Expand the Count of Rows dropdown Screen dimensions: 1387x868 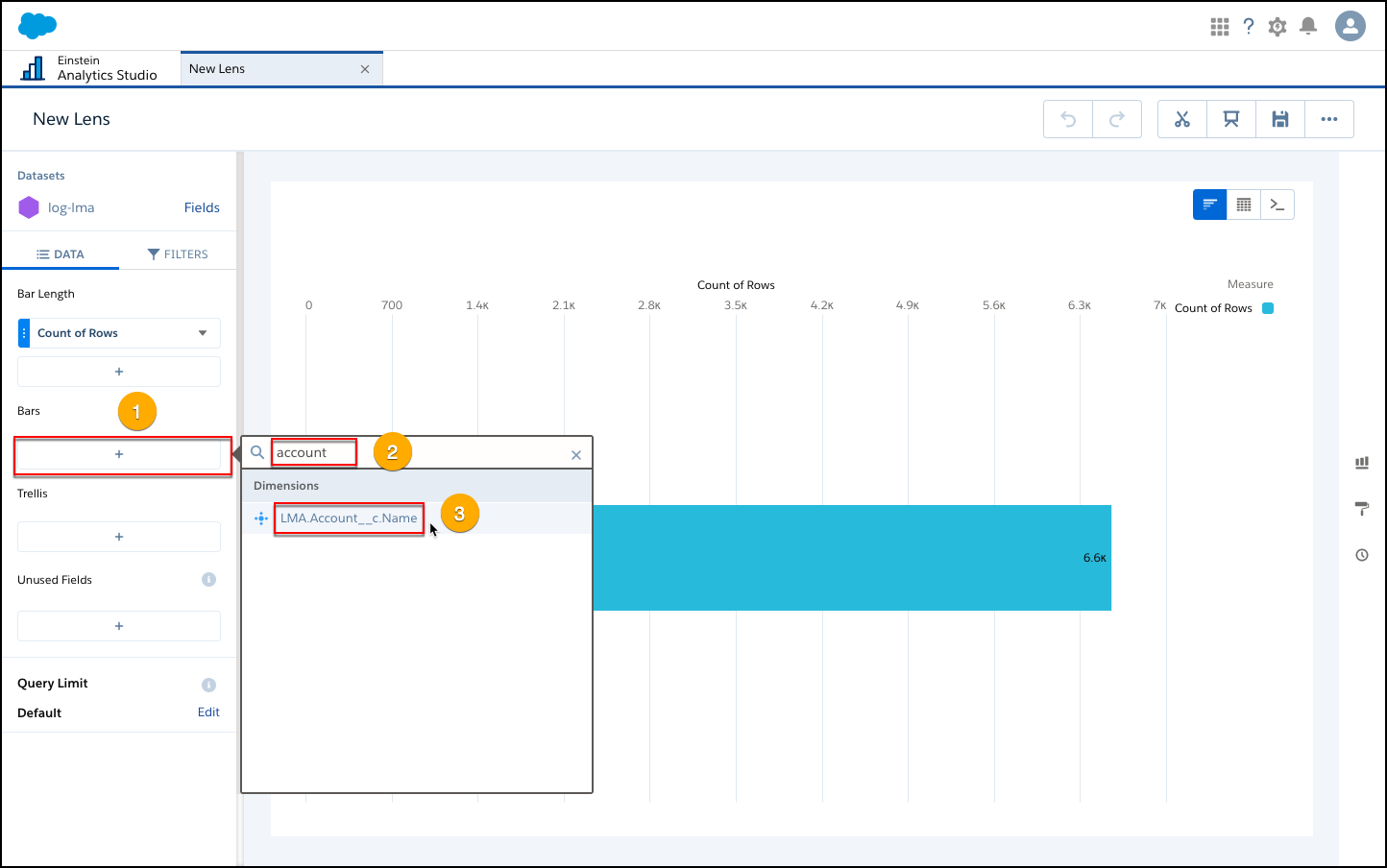203,333
